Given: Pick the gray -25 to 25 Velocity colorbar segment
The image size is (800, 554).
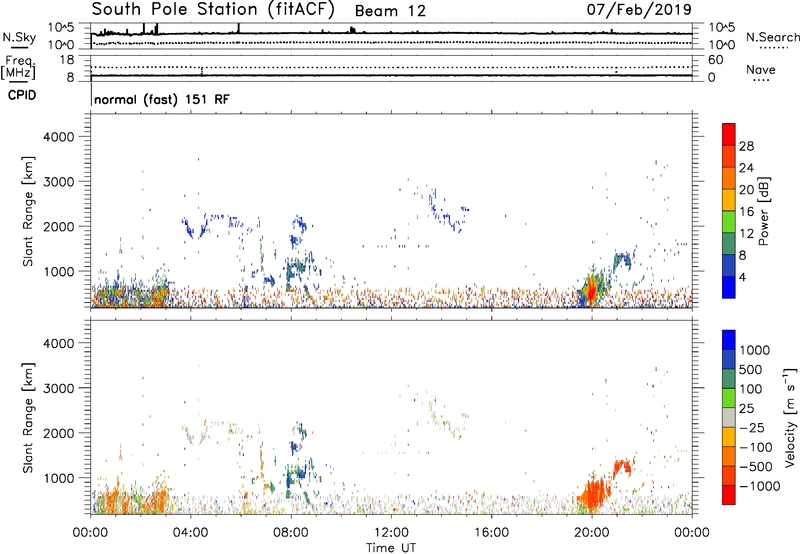Looking at the screenshot, I should [729, 417].
